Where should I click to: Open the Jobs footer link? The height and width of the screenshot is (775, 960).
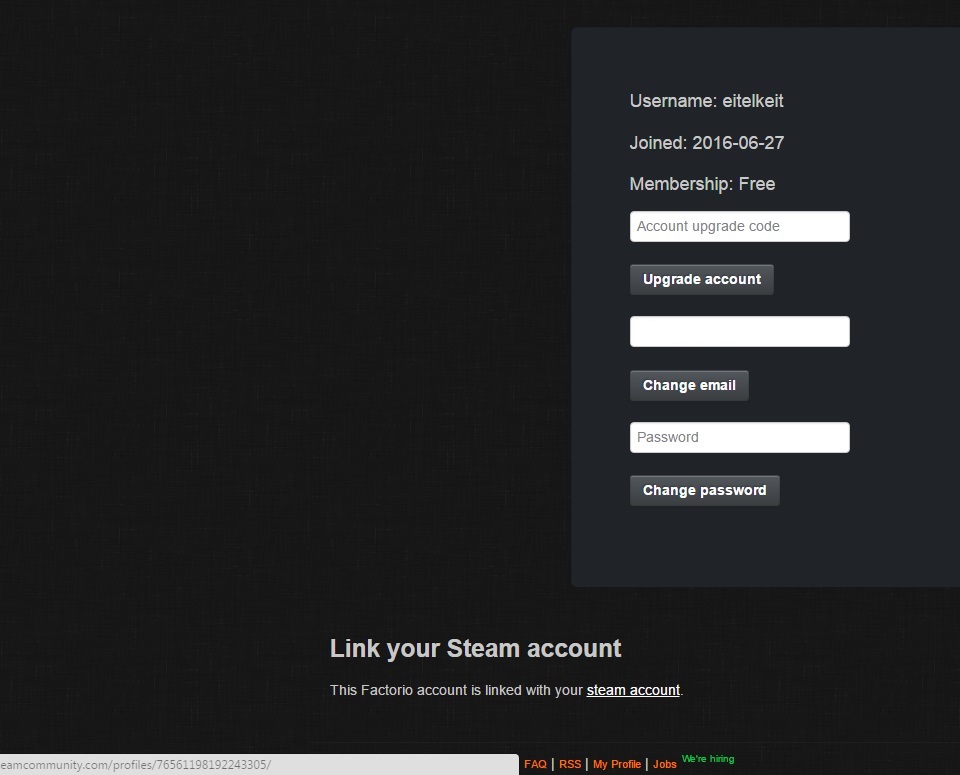point(664,764)
